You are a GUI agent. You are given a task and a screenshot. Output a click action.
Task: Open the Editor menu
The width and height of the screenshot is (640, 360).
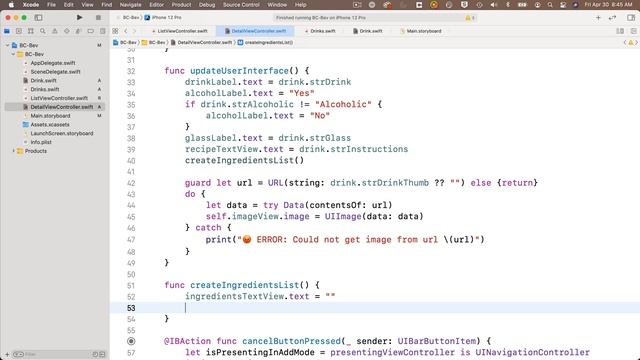point(156,5)
